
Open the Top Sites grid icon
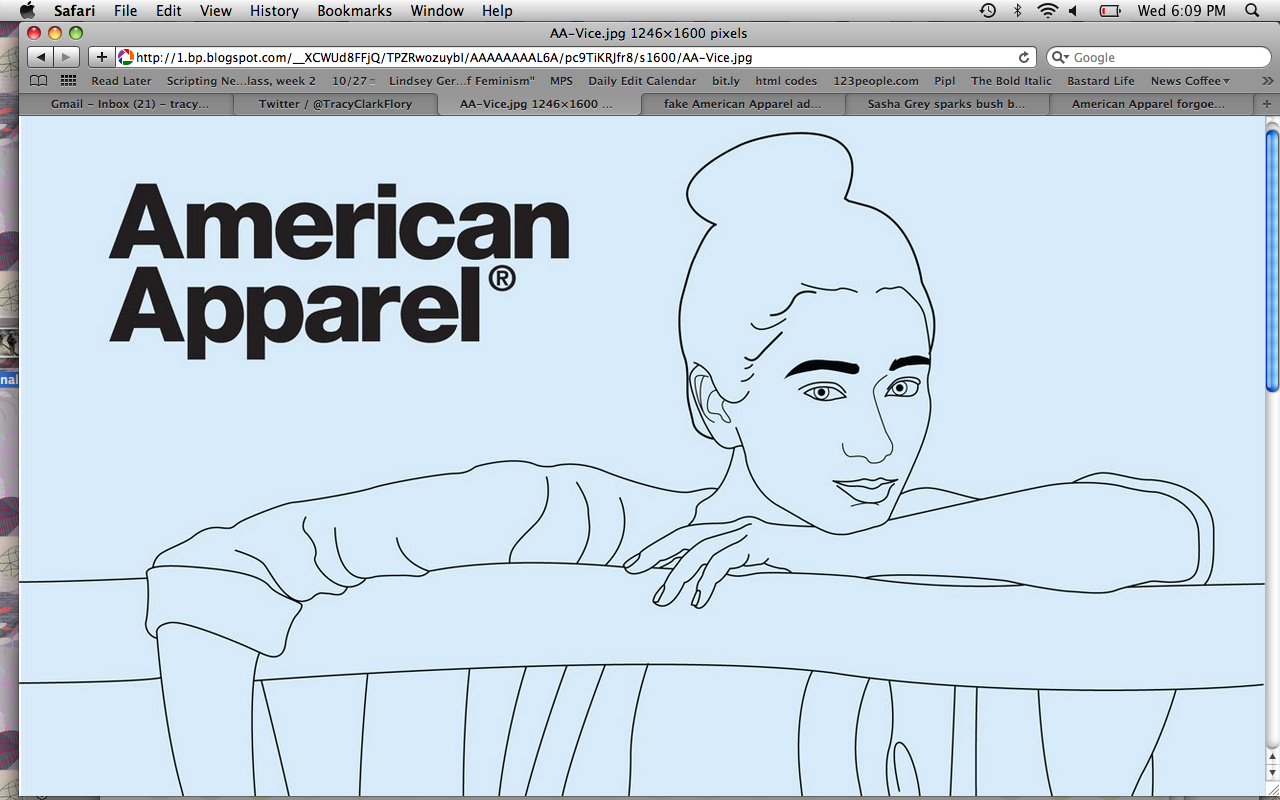coord(68,81)
